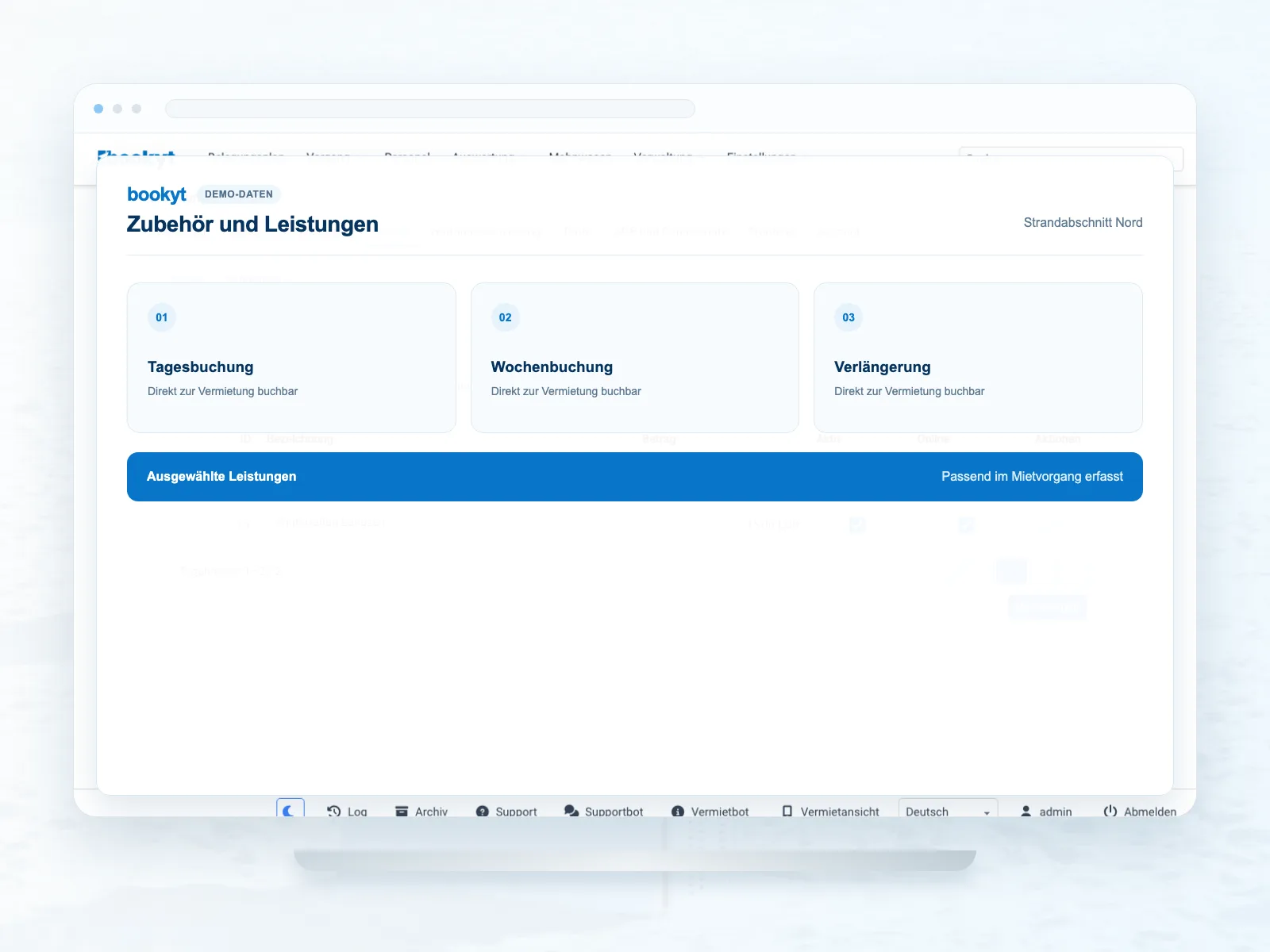Open the Deutsch language dropdown
The width and height of the screenshot is (1270, 952).
(x=948, y=809)
